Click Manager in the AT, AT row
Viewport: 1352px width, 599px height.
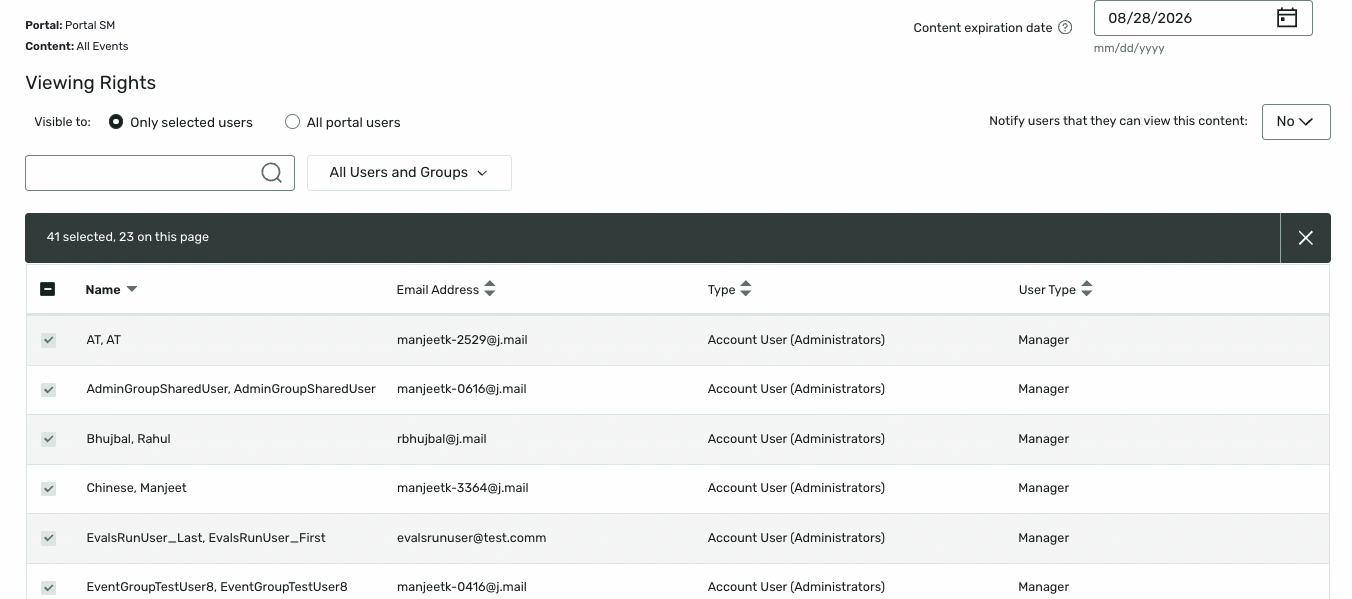click(1044, 340)
